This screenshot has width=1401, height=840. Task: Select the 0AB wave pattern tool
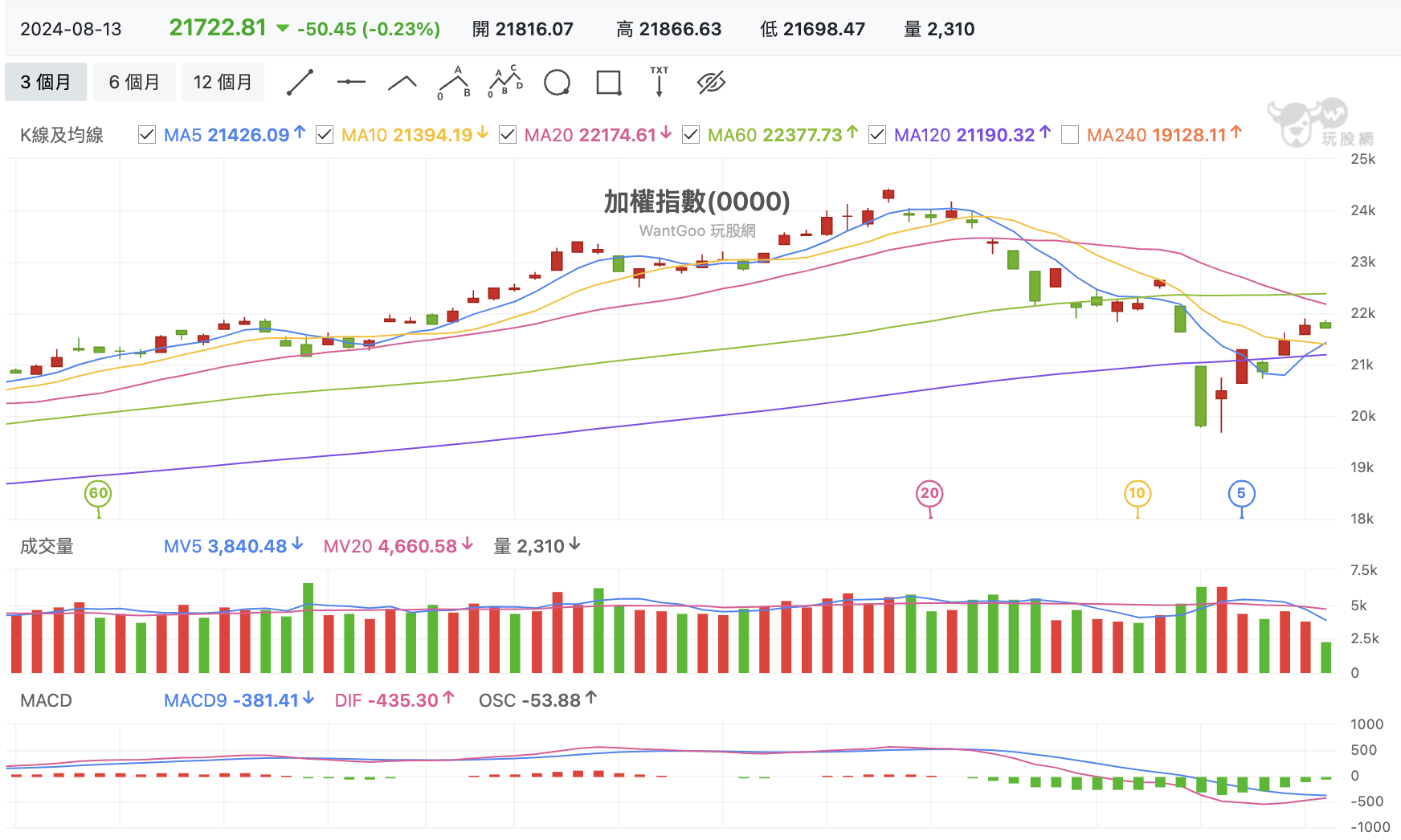(x=454, y=81)
